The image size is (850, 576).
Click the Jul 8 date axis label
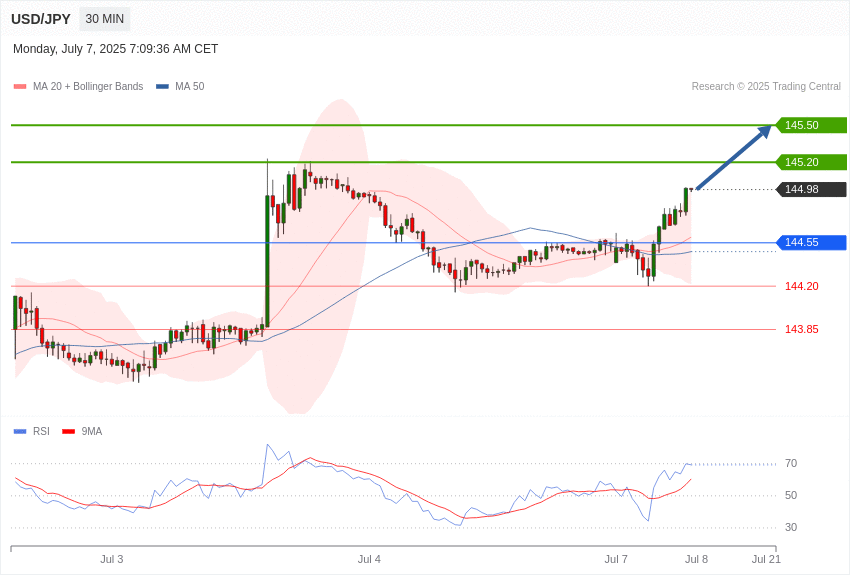(697, 559)
